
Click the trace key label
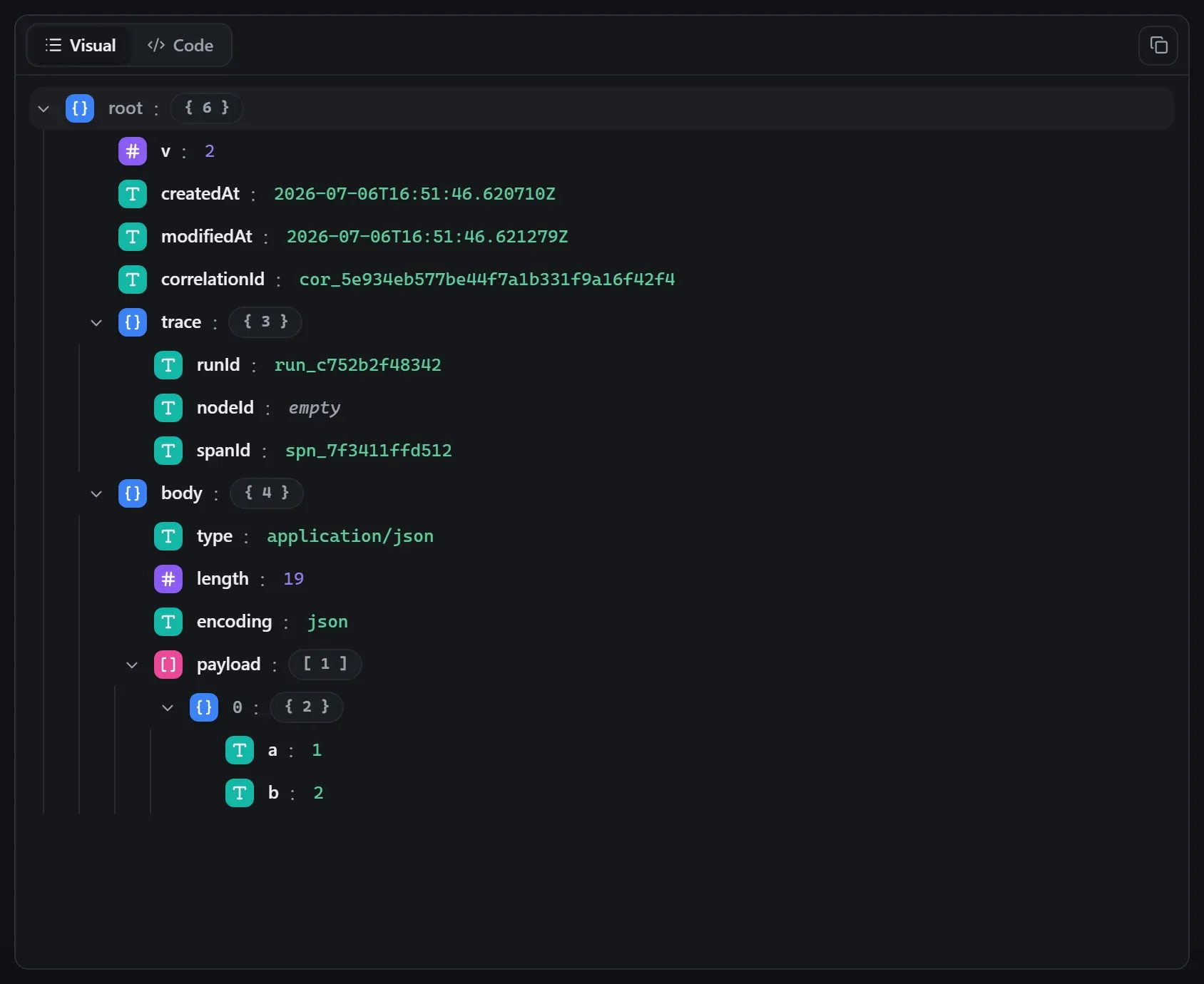coord(181,322)
